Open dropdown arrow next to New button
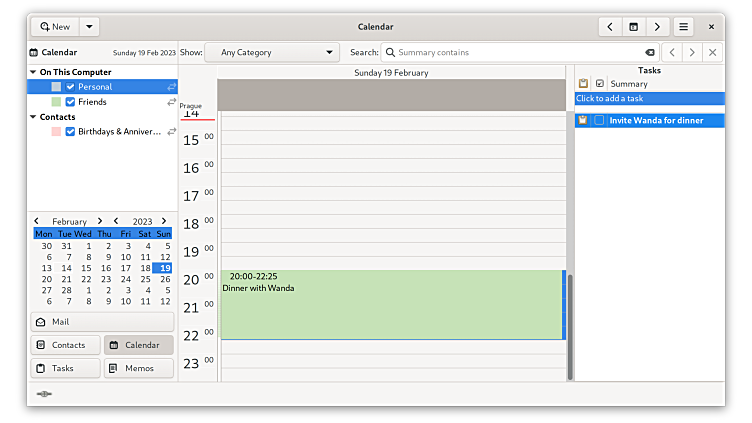 [89, 27]
